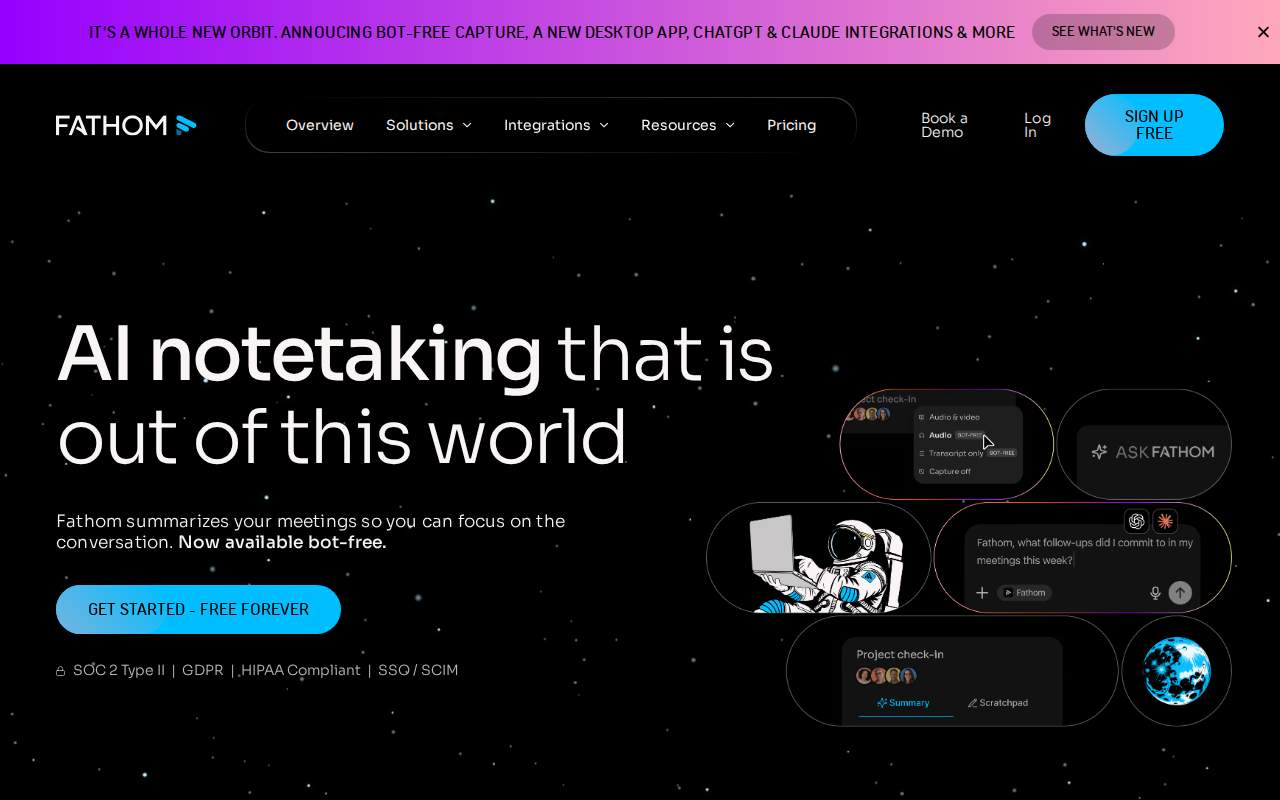Click GET STARTED - FREE FOREVER button

pos(198,609)
